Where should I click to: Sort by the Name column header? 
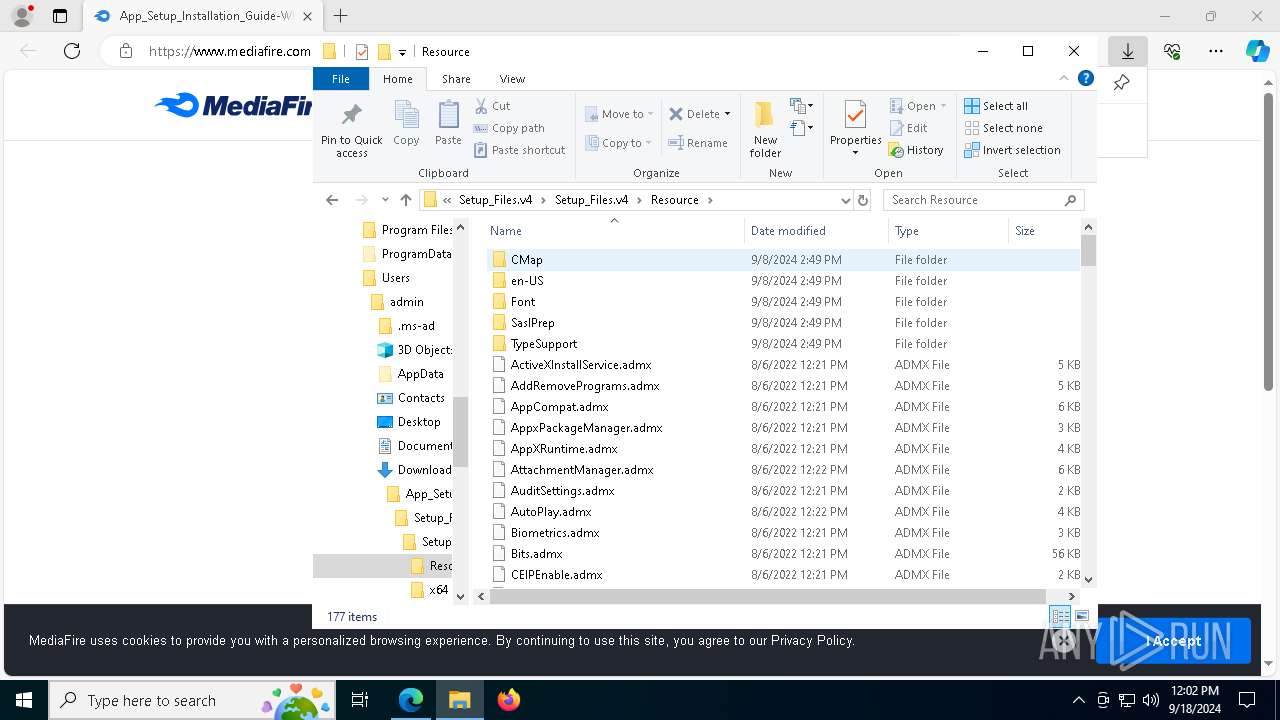point(613,231)
